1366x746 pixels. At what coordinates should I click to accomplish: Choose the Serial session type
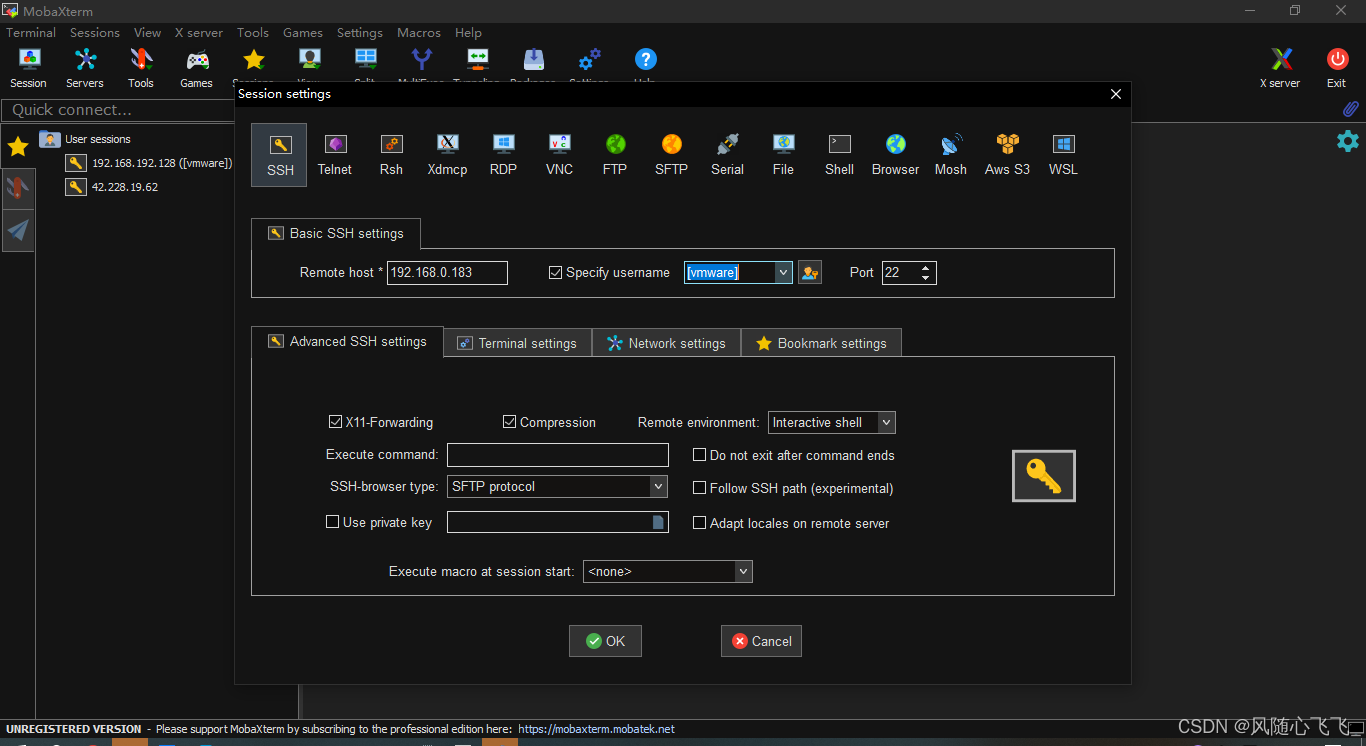click(x=727, y=155)
